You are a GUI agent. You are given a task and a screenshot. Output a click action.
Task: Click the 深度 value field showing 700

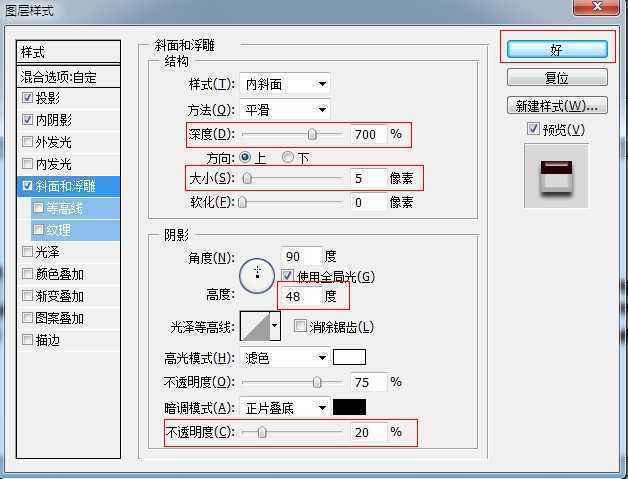point(368,135)
